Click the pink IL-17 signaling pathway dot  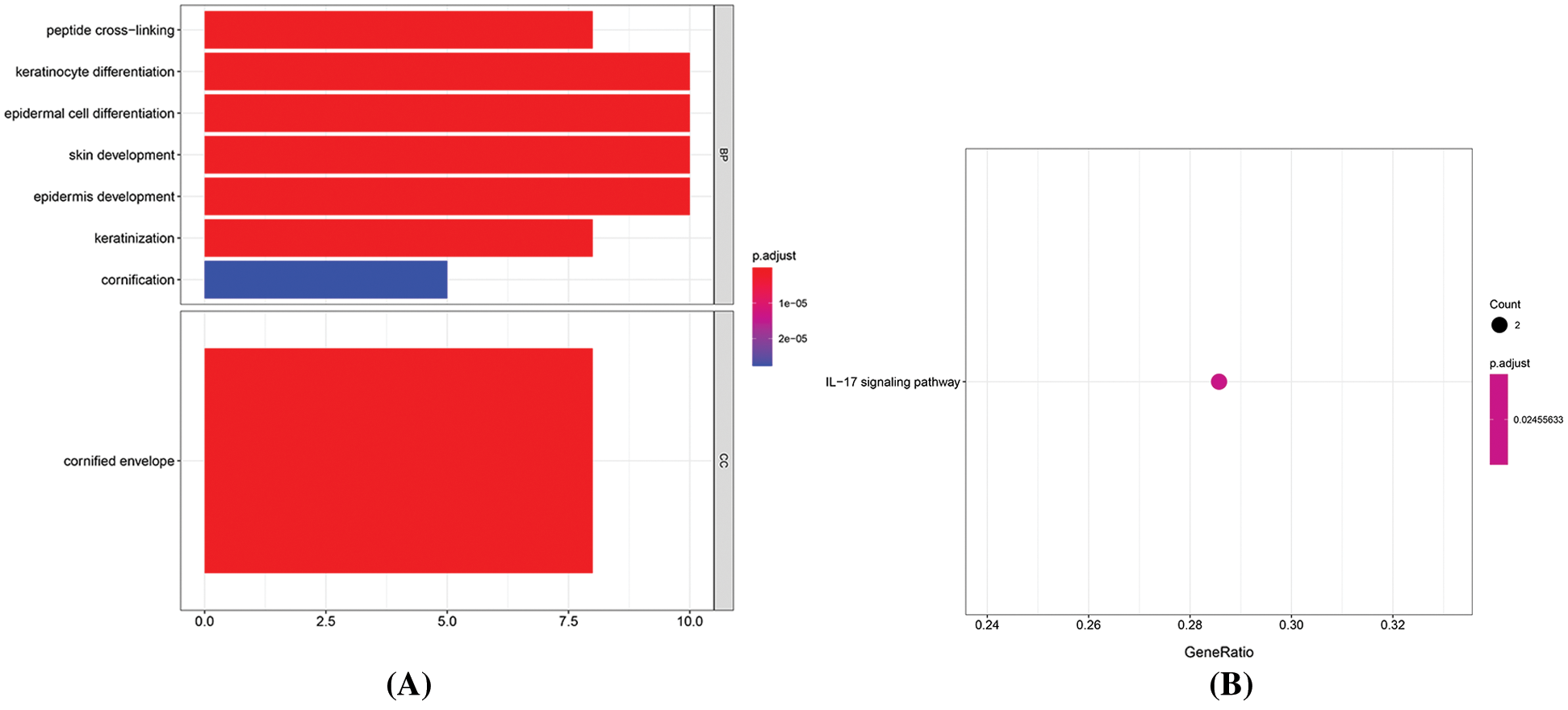1219,382
